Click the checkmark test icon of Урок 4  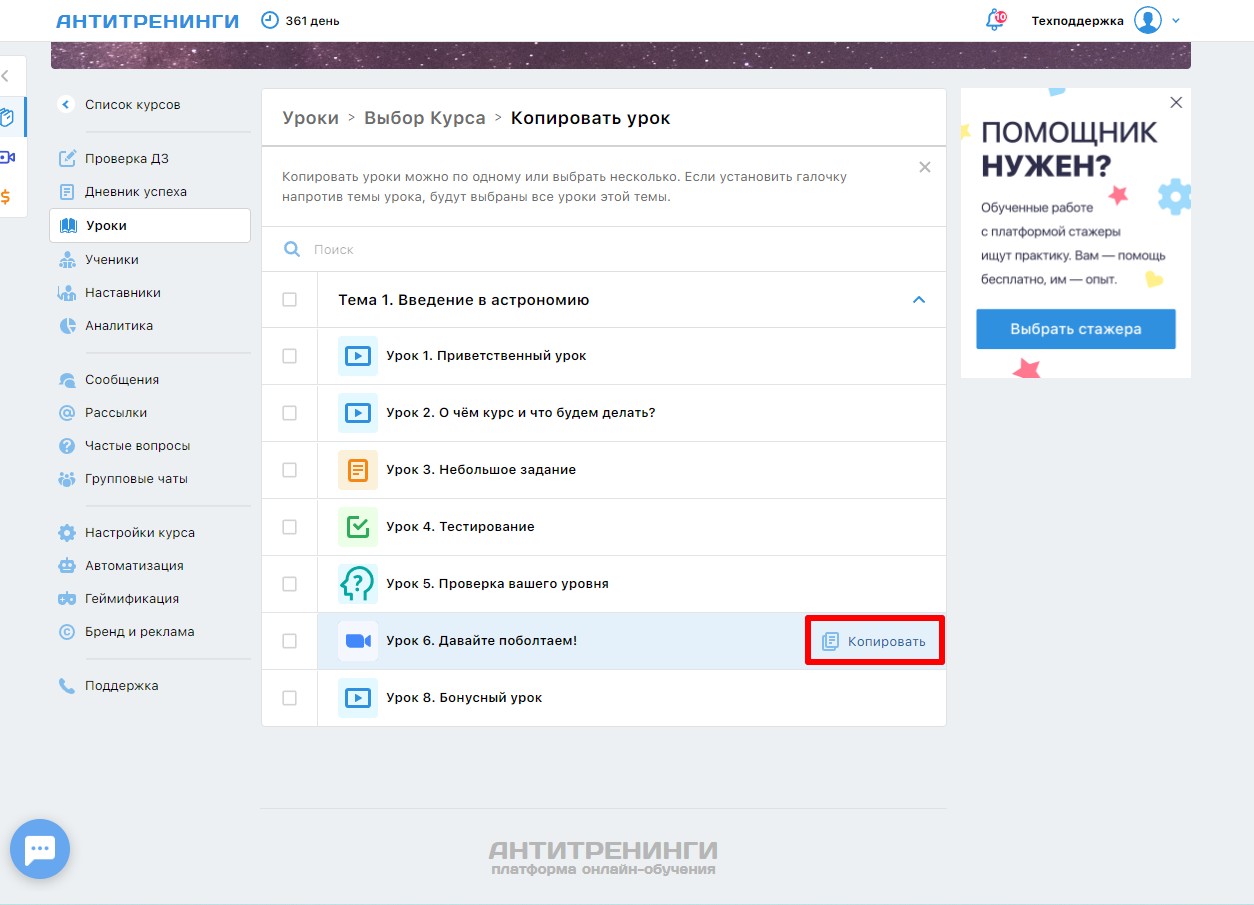coord(357,527)
